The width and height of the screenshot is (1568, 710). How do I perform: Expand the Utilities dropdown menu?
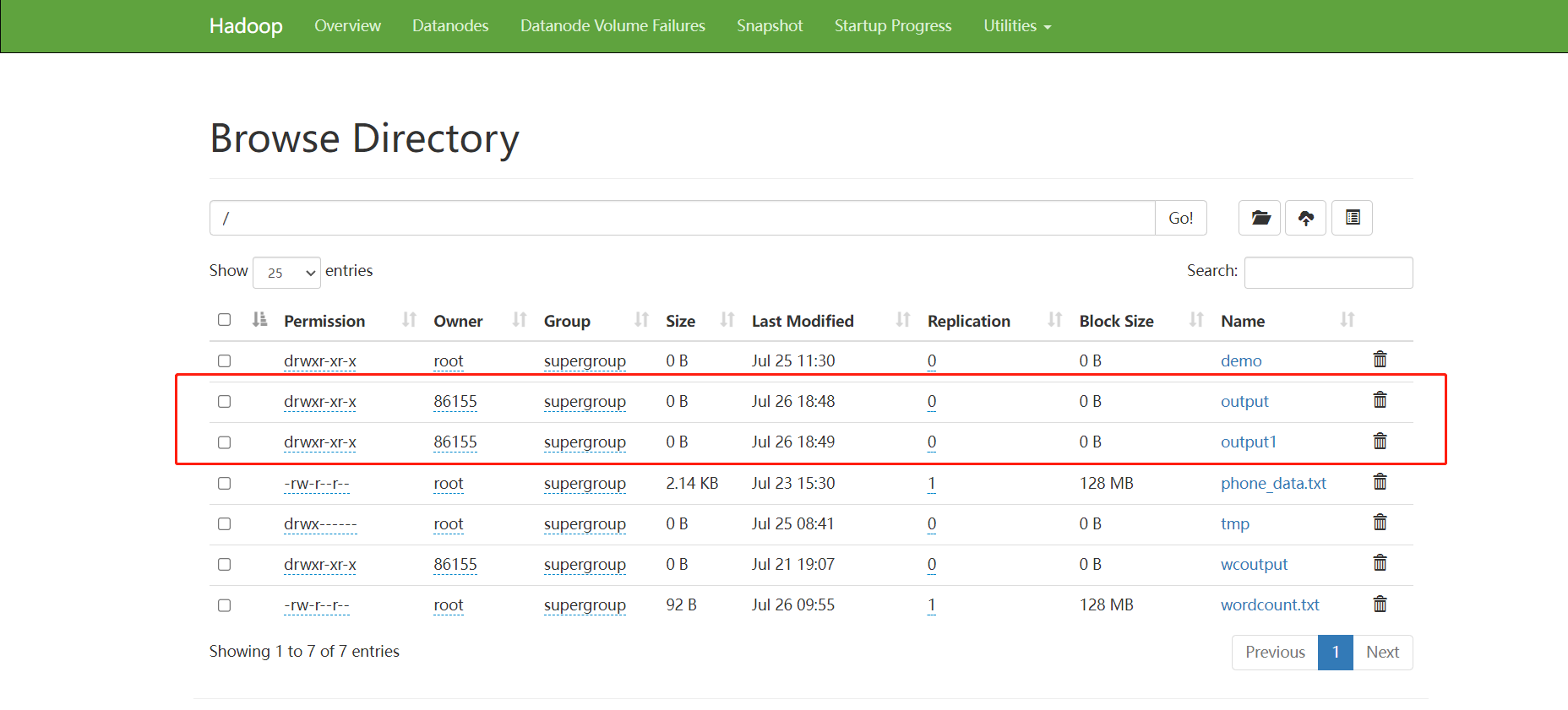pos(1017,26)
